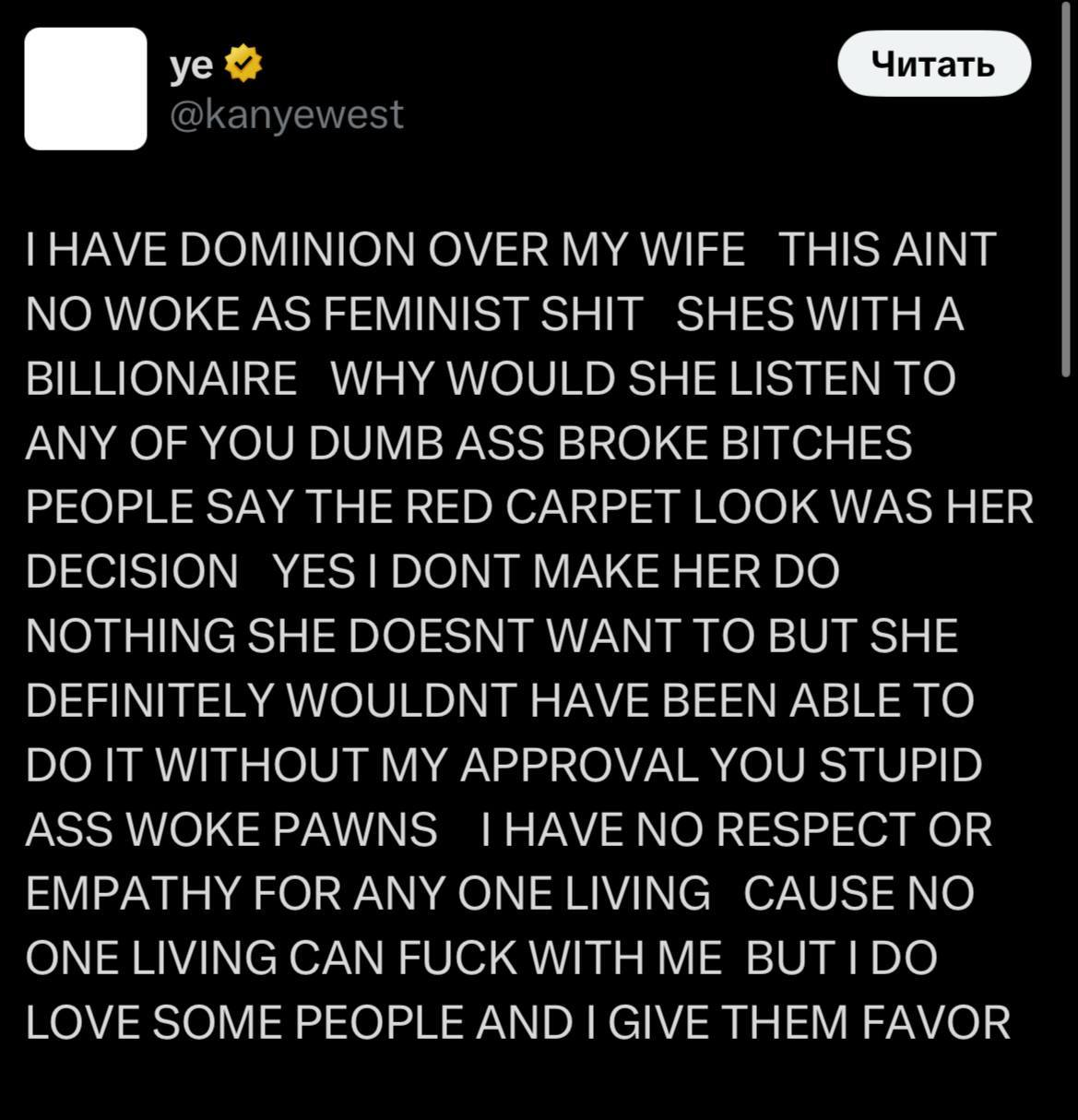The height and width of the screenshot is (1120, 1078).
Task: Click the line starting NOTHING SHE DOESNT WANT
Action: click(492, 637)
